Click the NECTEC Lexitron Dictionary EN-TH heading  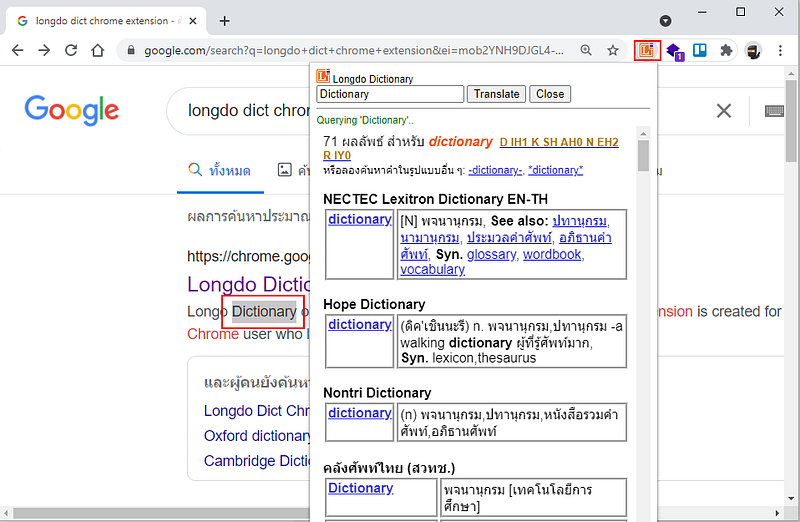435,199
